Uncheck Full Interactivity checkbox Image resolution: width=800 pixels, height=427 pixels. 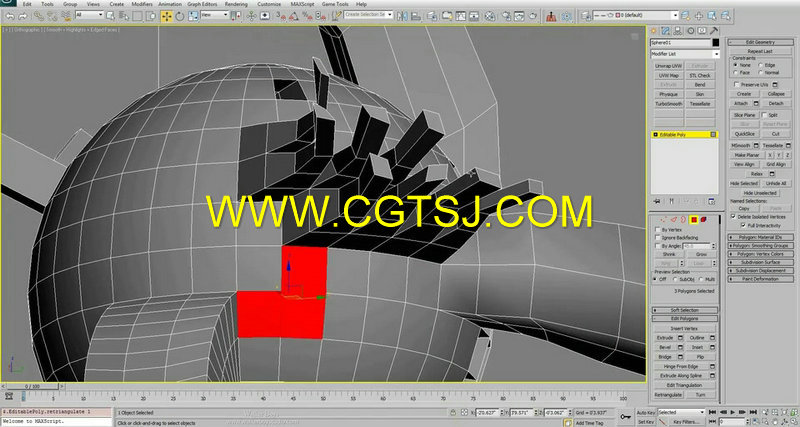pyautogui.click(x=743, y=225)
